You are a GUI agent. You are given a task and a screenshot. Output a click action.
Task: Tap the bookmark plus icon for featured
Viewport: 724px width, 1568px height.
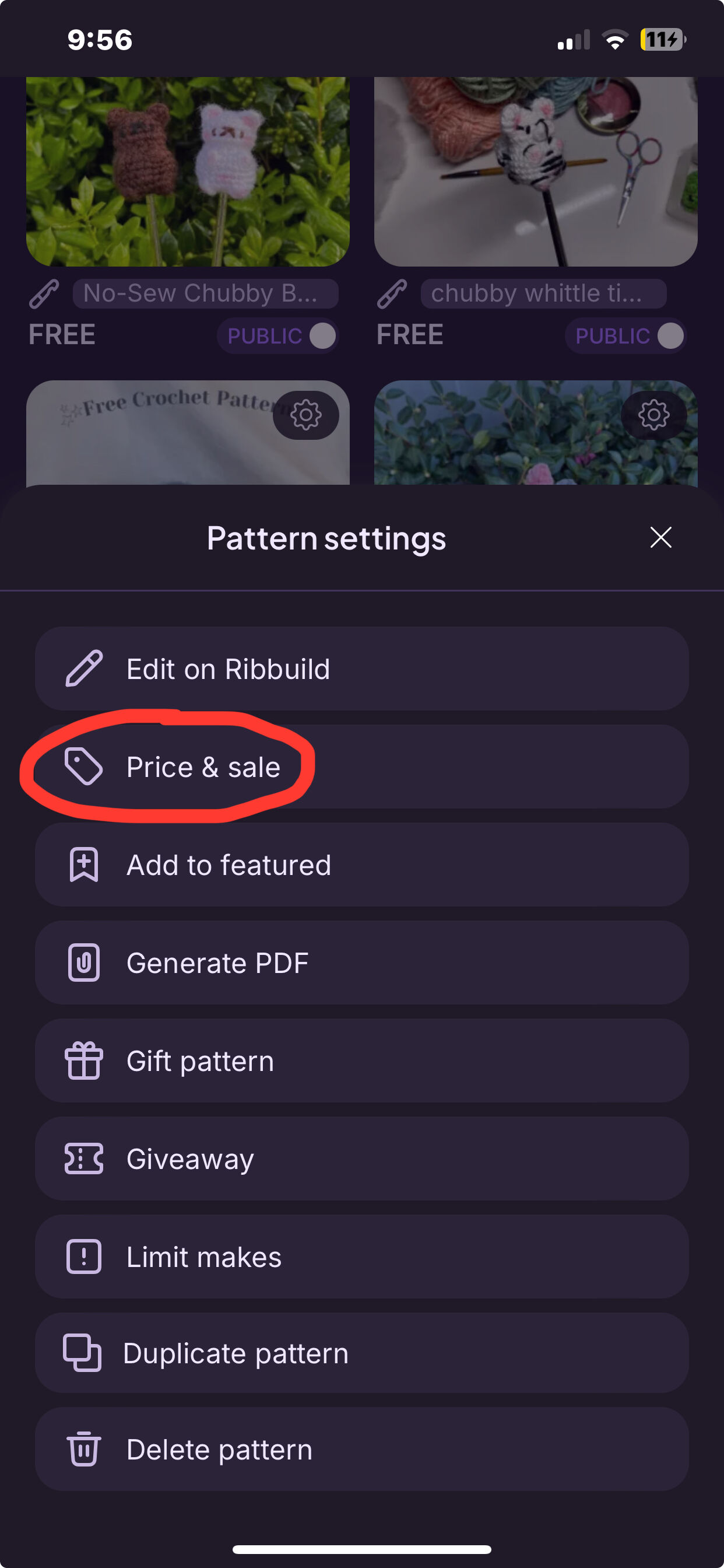(84, 864)
